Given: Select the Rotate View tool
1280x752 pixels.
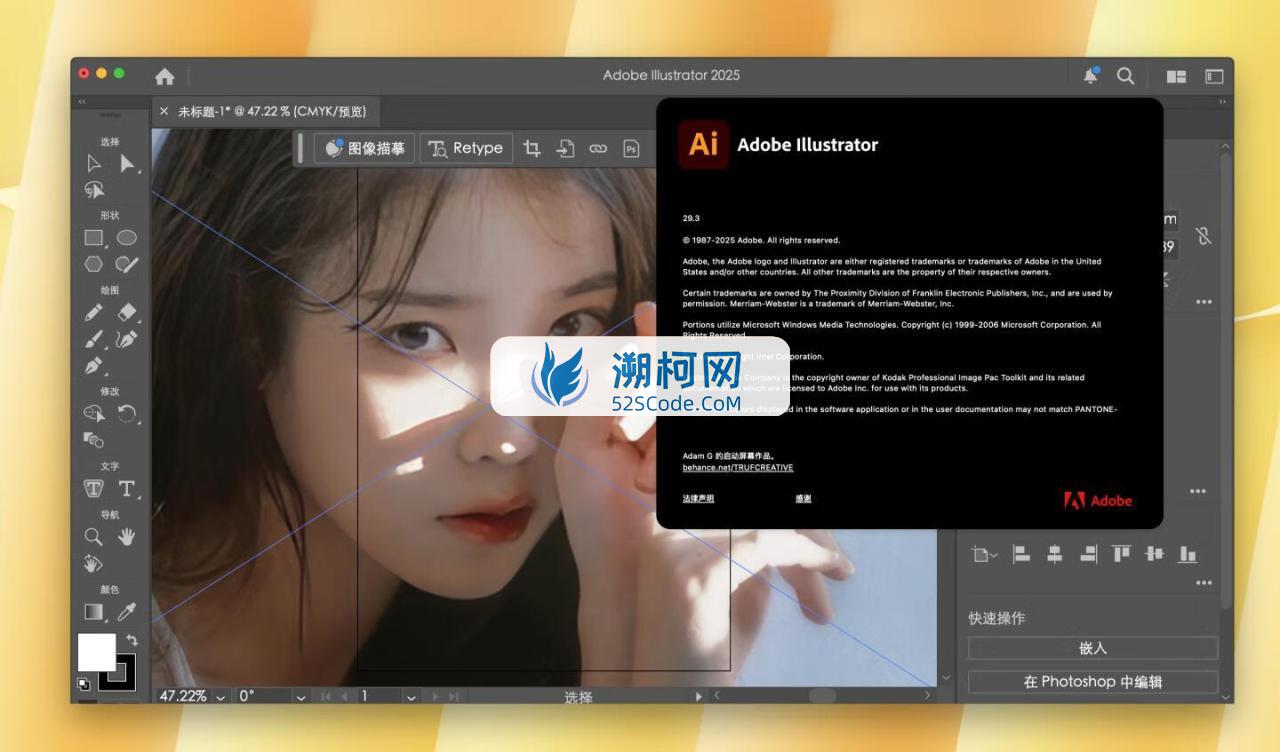Looking at the screenshot, I should [x=93, y=564].
